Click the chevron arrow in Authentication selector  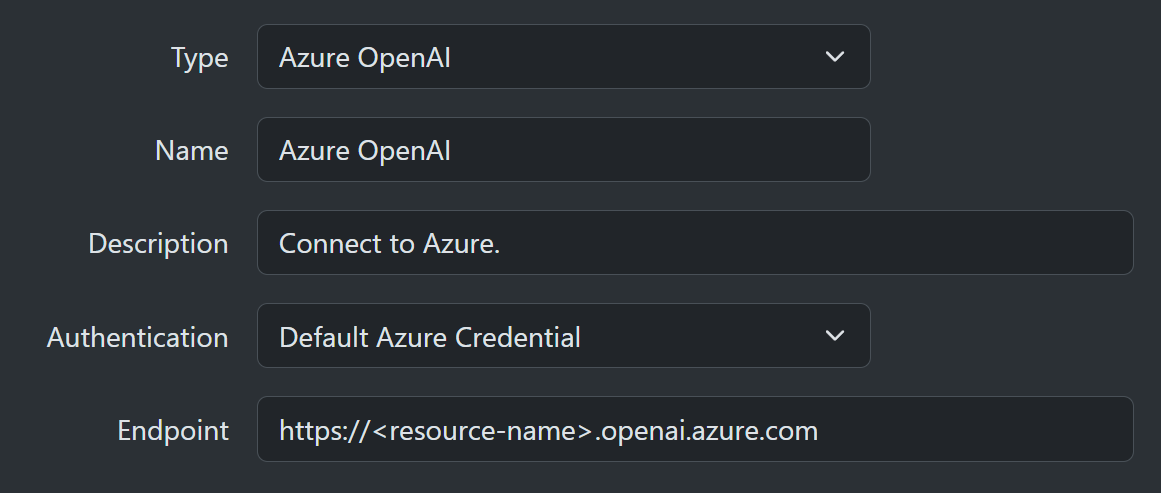[835, 336]
